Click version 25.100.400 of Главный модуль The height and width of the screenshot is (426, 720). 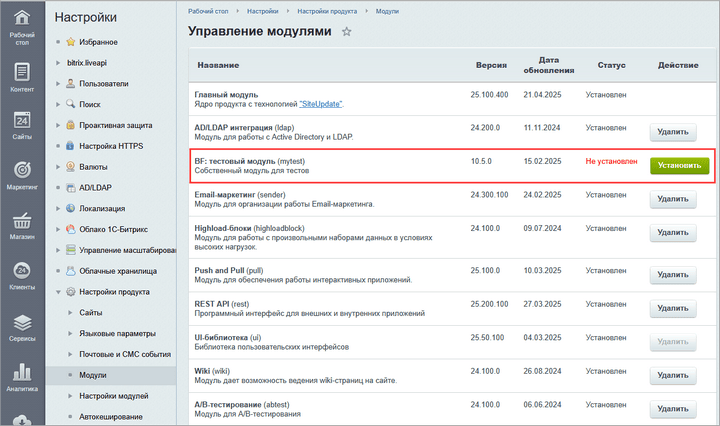(489, 95)
